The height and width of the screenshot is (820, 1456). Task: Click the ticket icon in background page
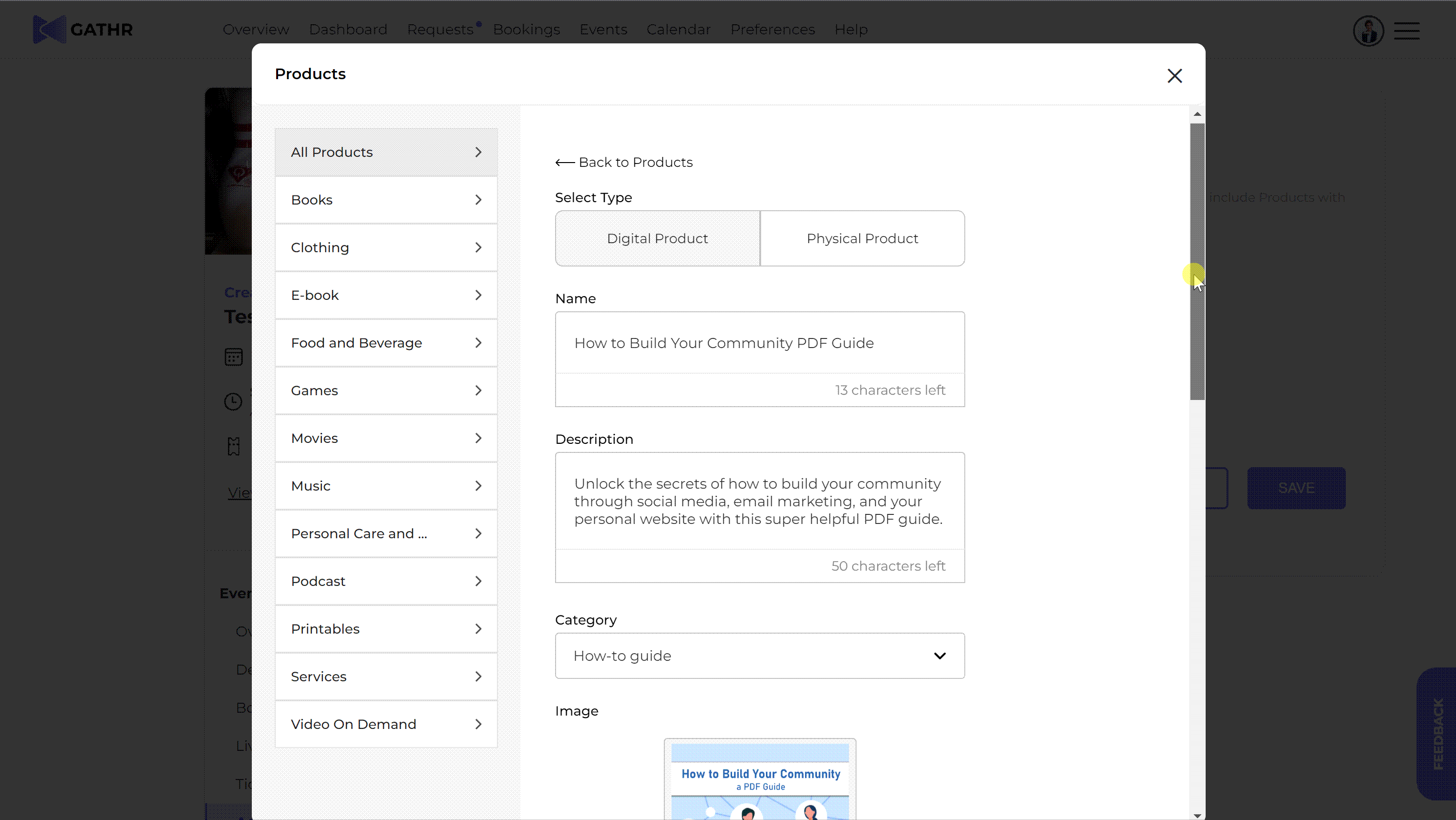[233, 446]
